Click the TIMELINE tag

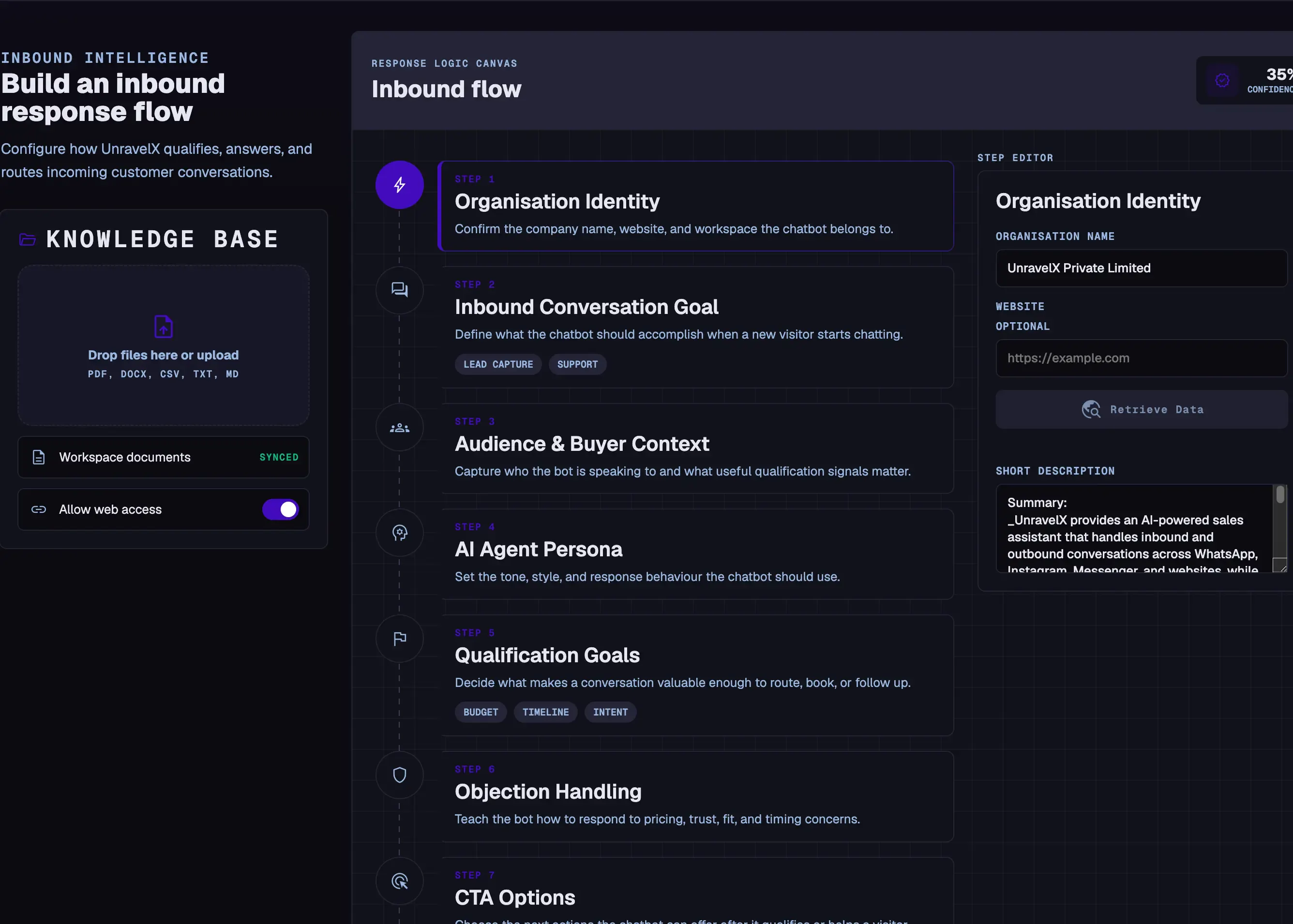(546, 712)
